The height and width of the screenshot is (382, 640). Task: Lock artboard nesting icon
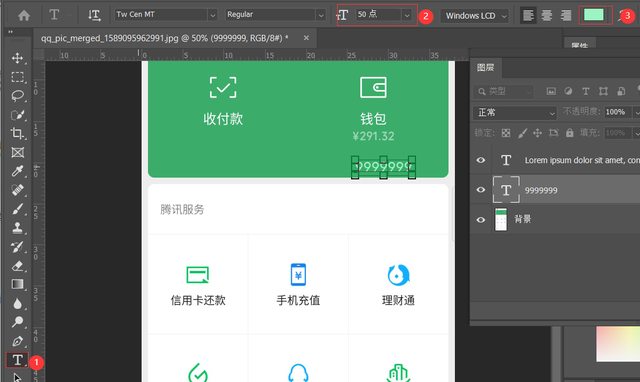click(553, 133)
